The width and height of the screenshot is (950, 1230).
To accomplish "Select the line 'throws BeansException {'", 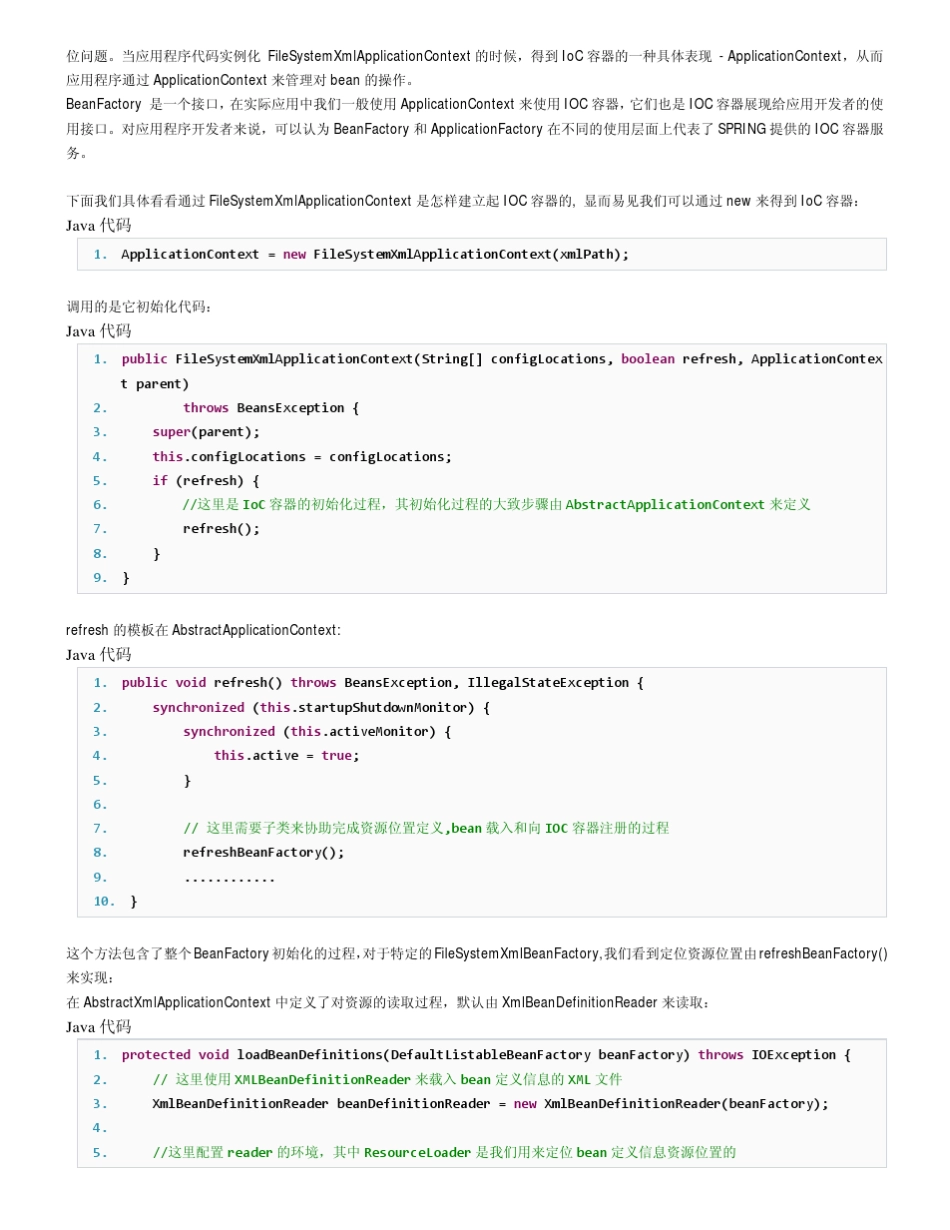I will click(271, 408).
